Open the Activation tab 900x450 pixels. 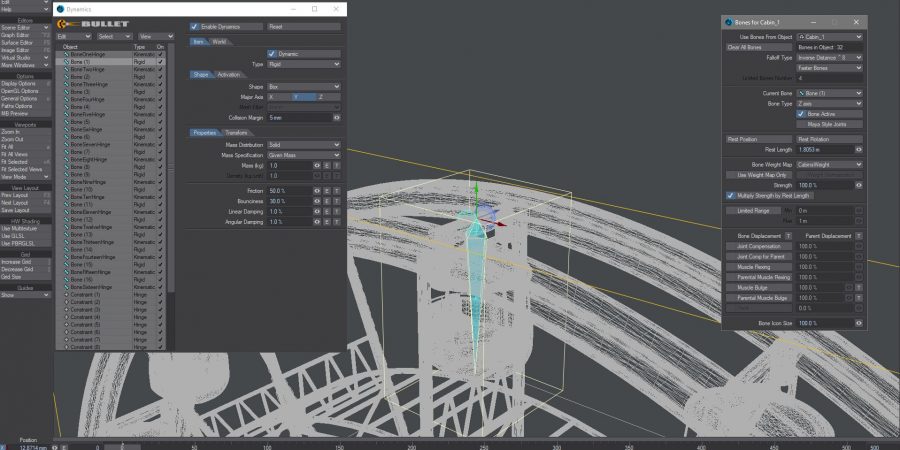(229, 74)
